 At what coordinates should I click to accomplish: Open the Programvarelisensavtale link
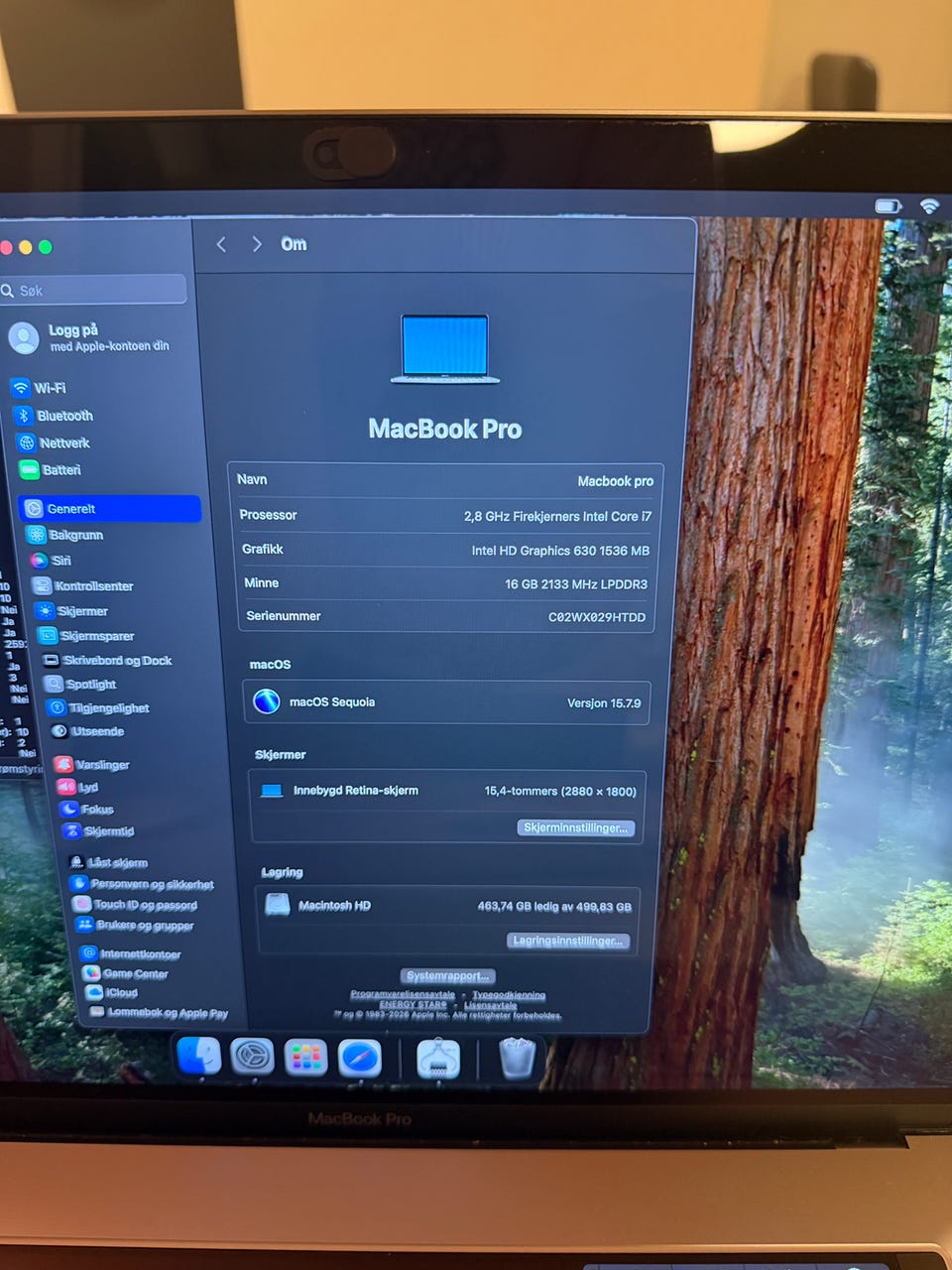pyautogui.click(x=403, y=994)
